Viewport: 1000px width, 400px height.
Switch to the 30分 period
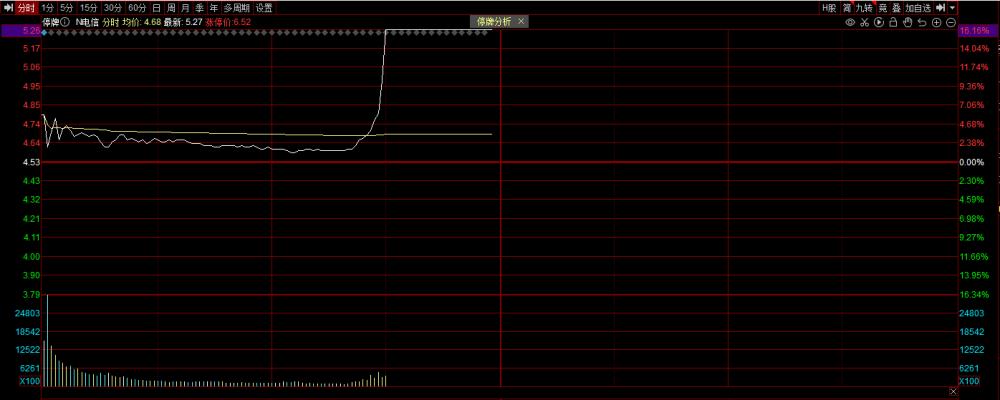click(113, 8)
